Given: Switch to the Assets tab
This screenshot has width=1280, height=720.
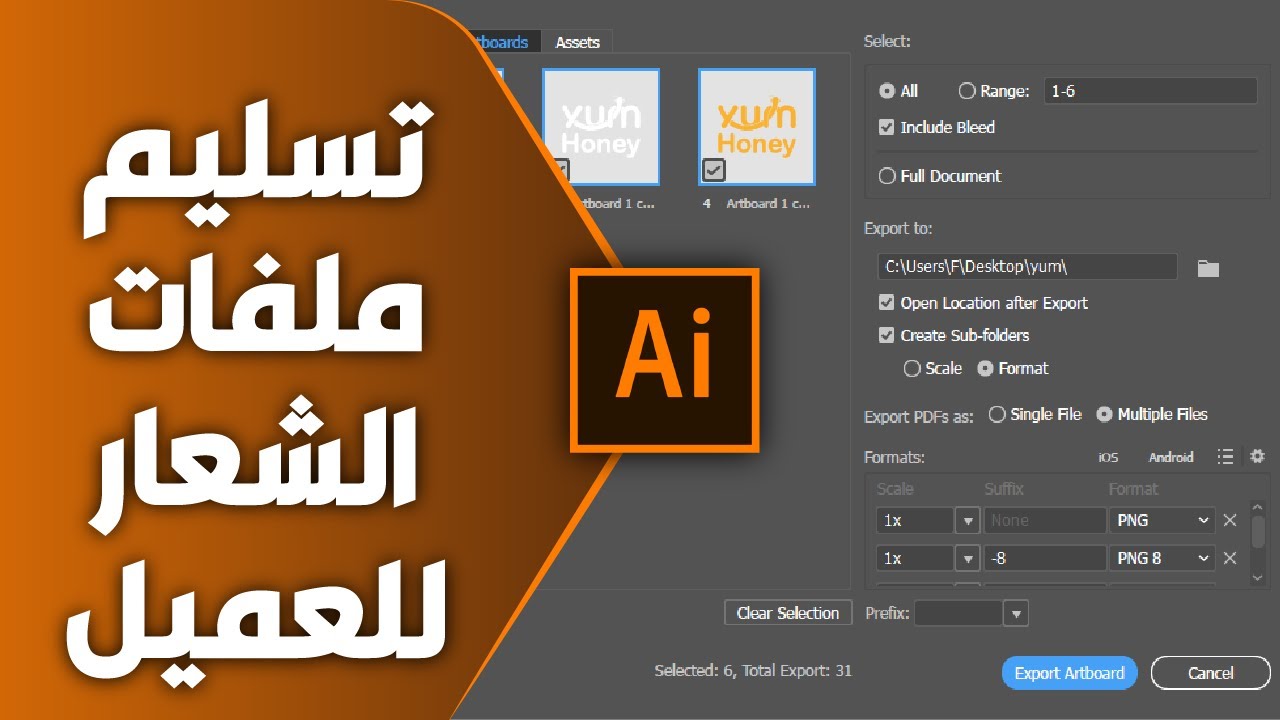Looking at the screenshot, I should pos(577,42).
